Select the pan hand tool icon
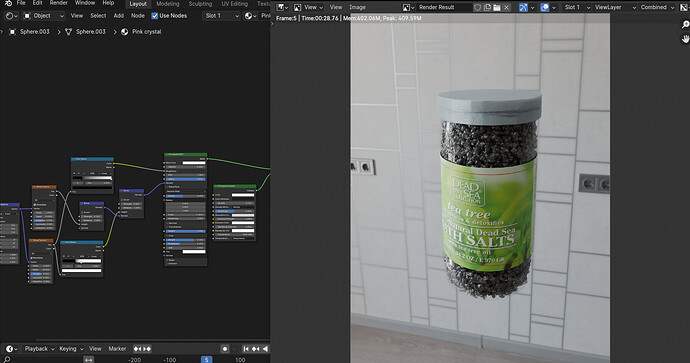This screenshot has height=363, width=690. click(x=685, y=39)
